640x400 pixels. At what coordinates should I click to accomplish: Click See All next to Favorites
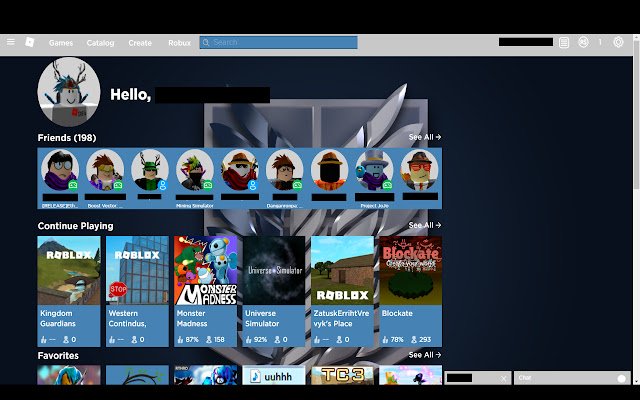[425, 355]
